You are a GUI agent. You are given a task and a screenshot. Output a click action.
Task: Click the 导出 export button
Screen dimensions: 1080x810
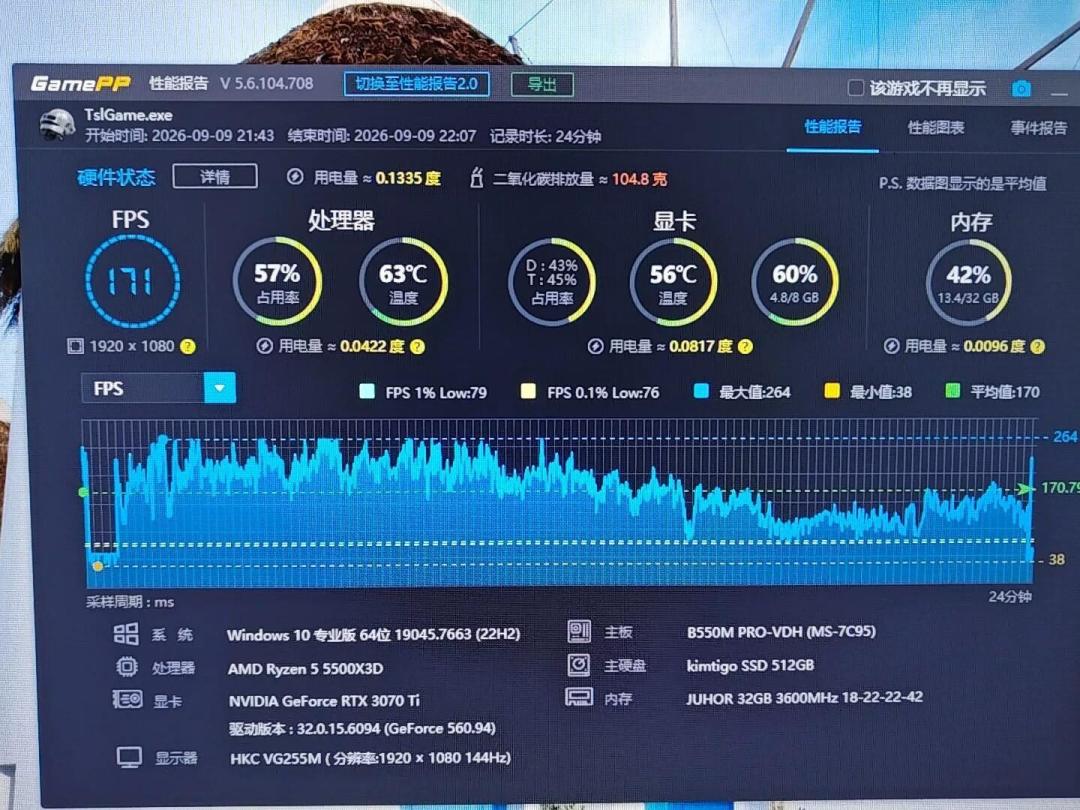542,85
